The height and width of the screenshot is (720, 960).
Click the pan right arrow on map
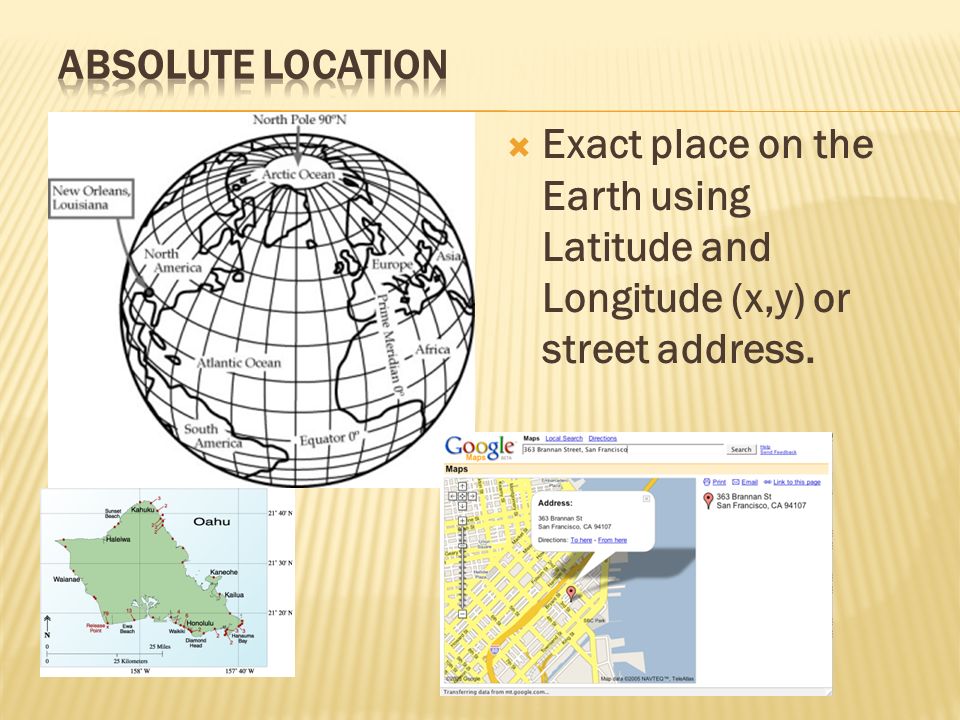[472, 497]
